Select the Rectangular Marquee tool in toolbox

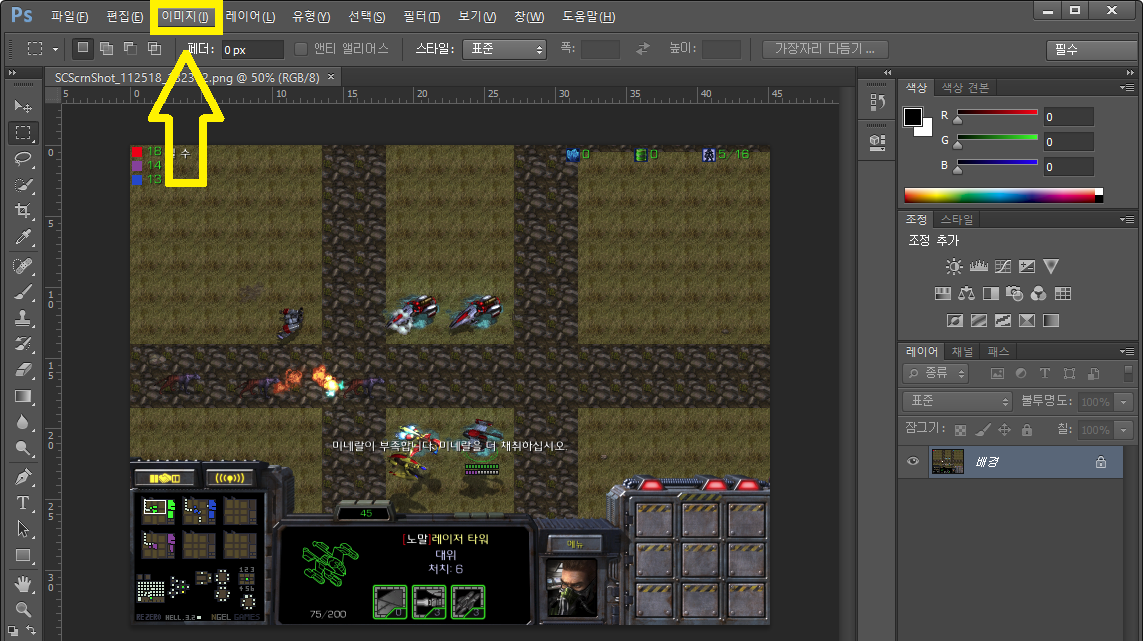23,133
